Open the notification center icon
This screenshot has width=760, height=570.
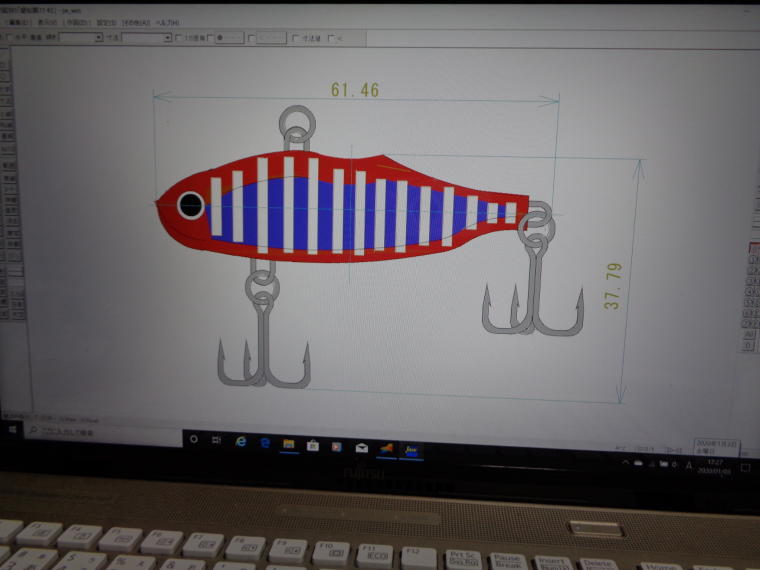(x=745, y=468)
